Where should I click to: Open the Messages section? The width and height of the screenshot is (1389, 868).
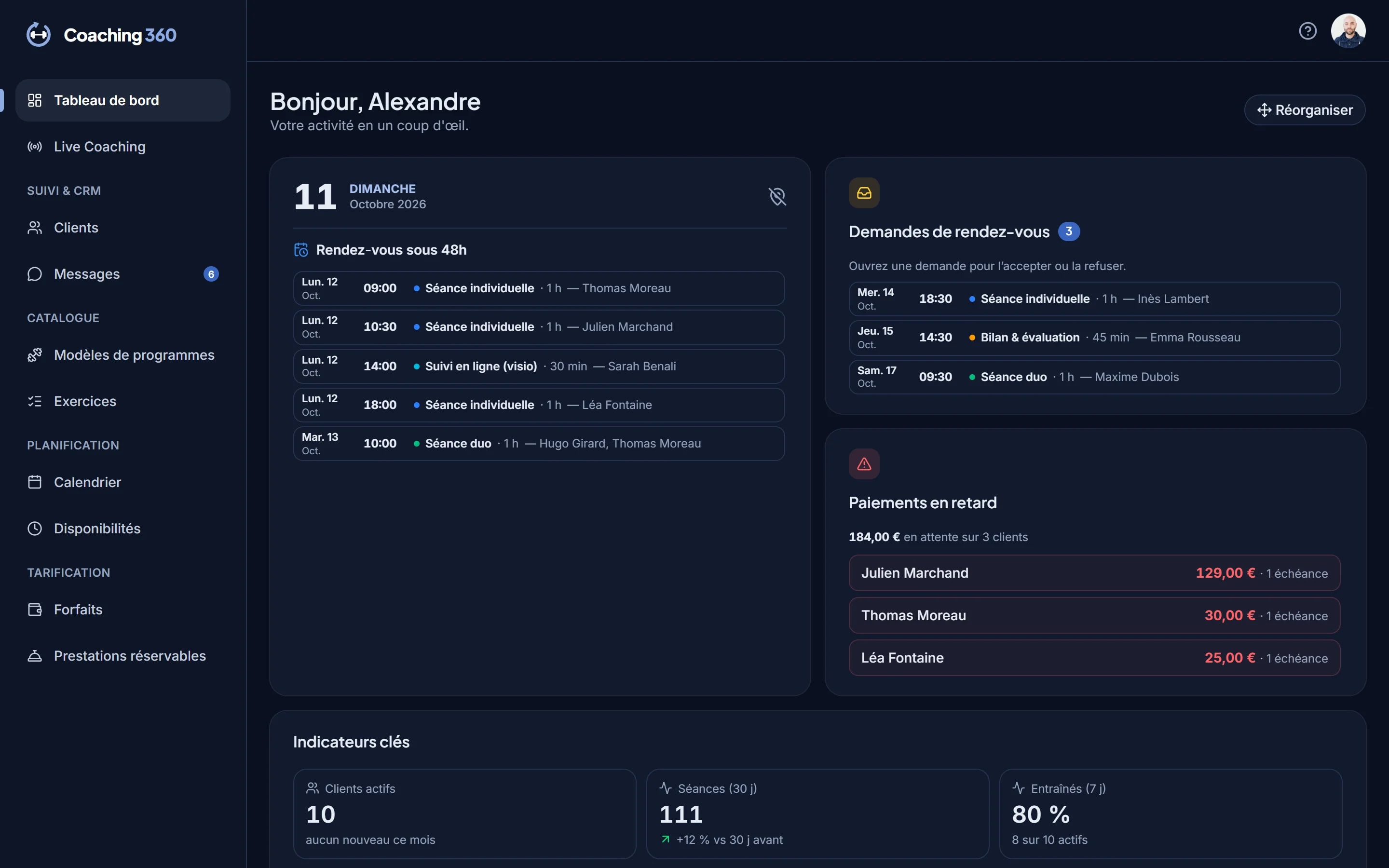[x=123, y=274]
